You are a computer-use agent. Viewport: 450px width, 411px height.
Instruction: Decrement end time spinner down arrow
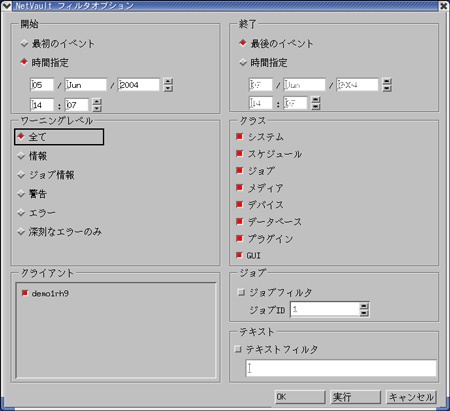pyautogui.click(x=316, y=106)
